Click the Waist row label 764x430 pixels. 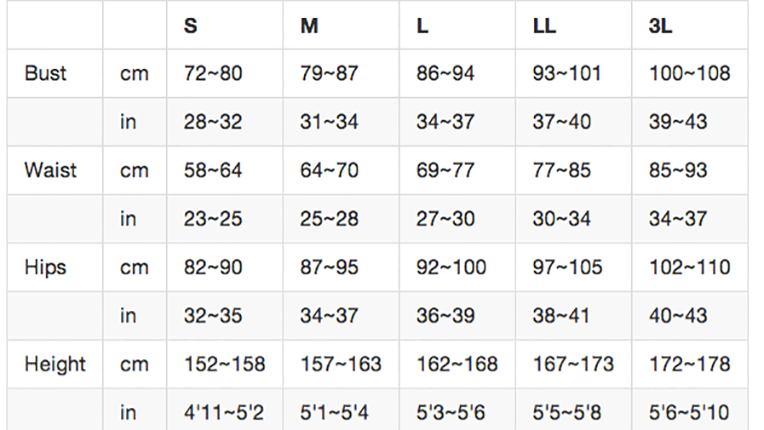[x=51, y=170]
